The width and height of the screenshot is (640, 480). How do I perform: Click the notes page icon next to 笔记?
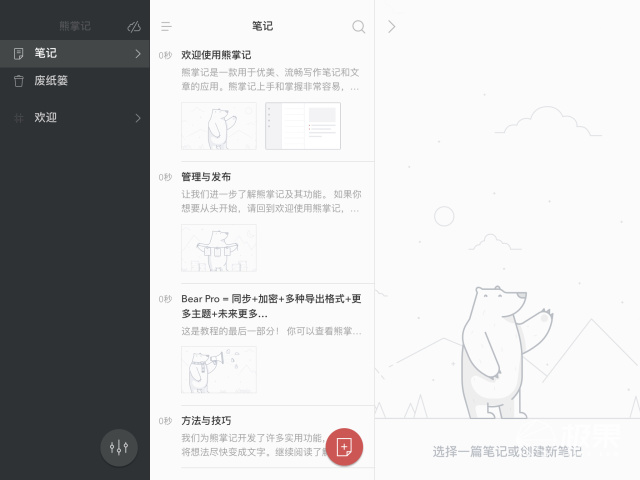(18, 53)
